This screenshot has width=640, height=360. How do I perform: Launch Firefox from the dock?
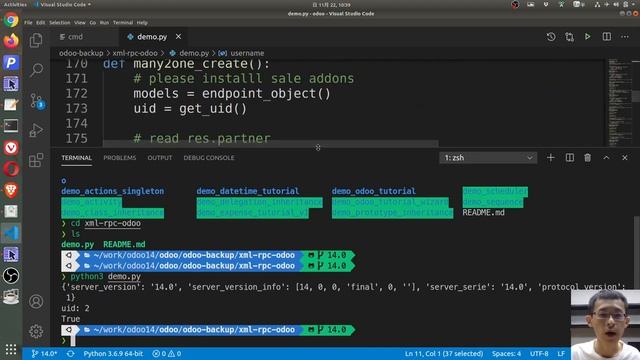(11, 41)
